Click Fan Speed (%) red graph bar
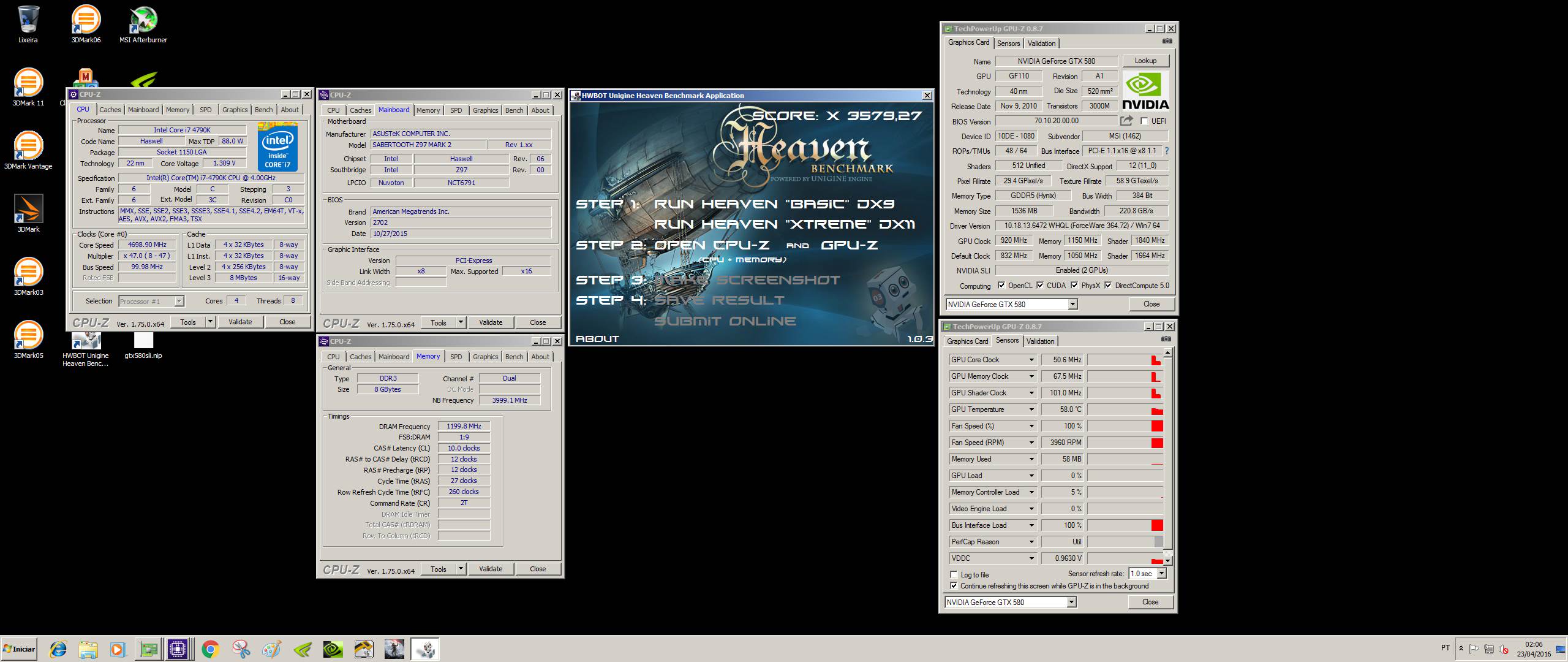Viewport: 1568px width, 662px height. point(1157,426)
